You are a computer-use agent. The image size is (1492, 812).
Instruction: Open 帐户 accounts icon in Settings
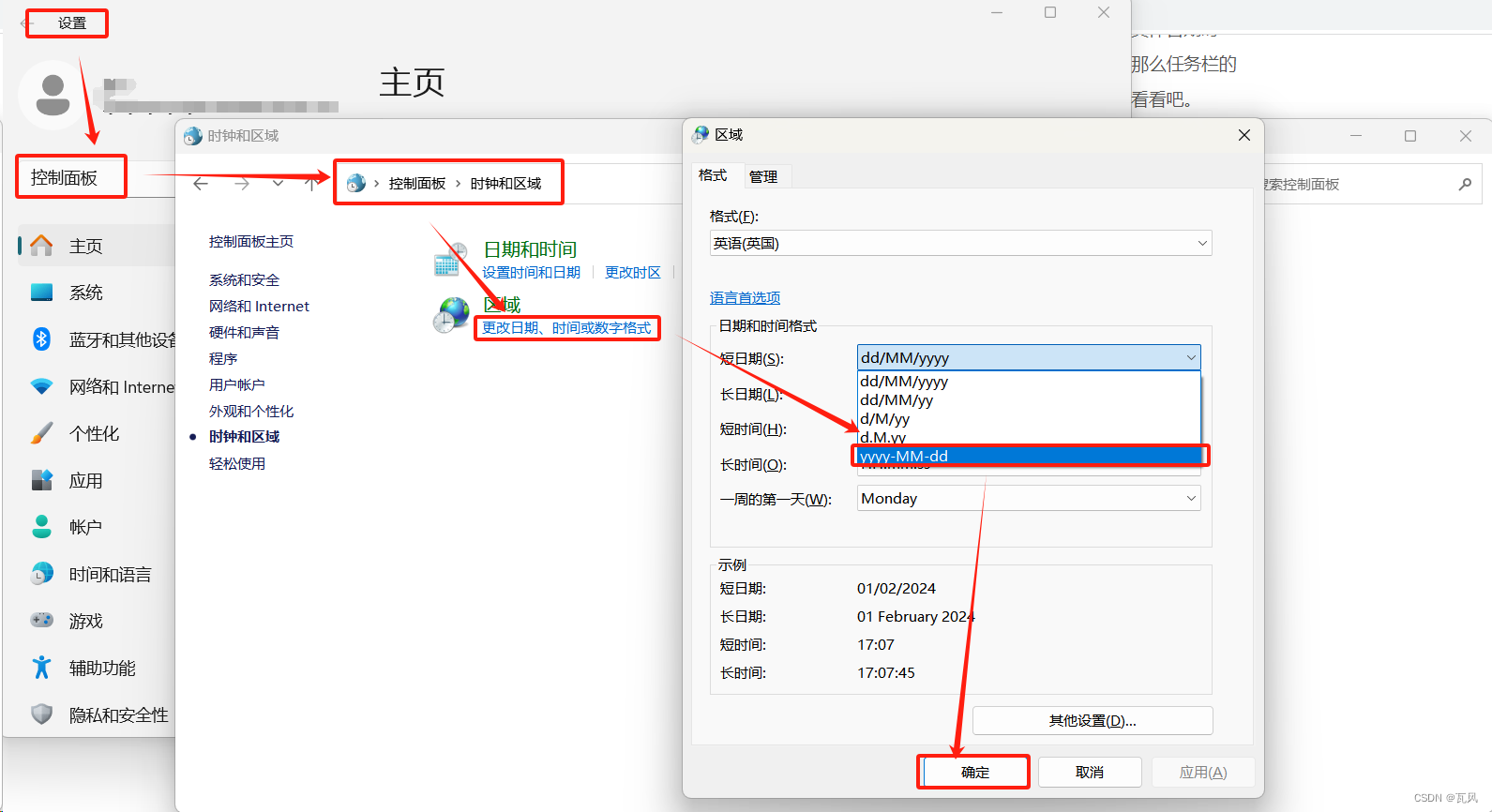(42, 527)
